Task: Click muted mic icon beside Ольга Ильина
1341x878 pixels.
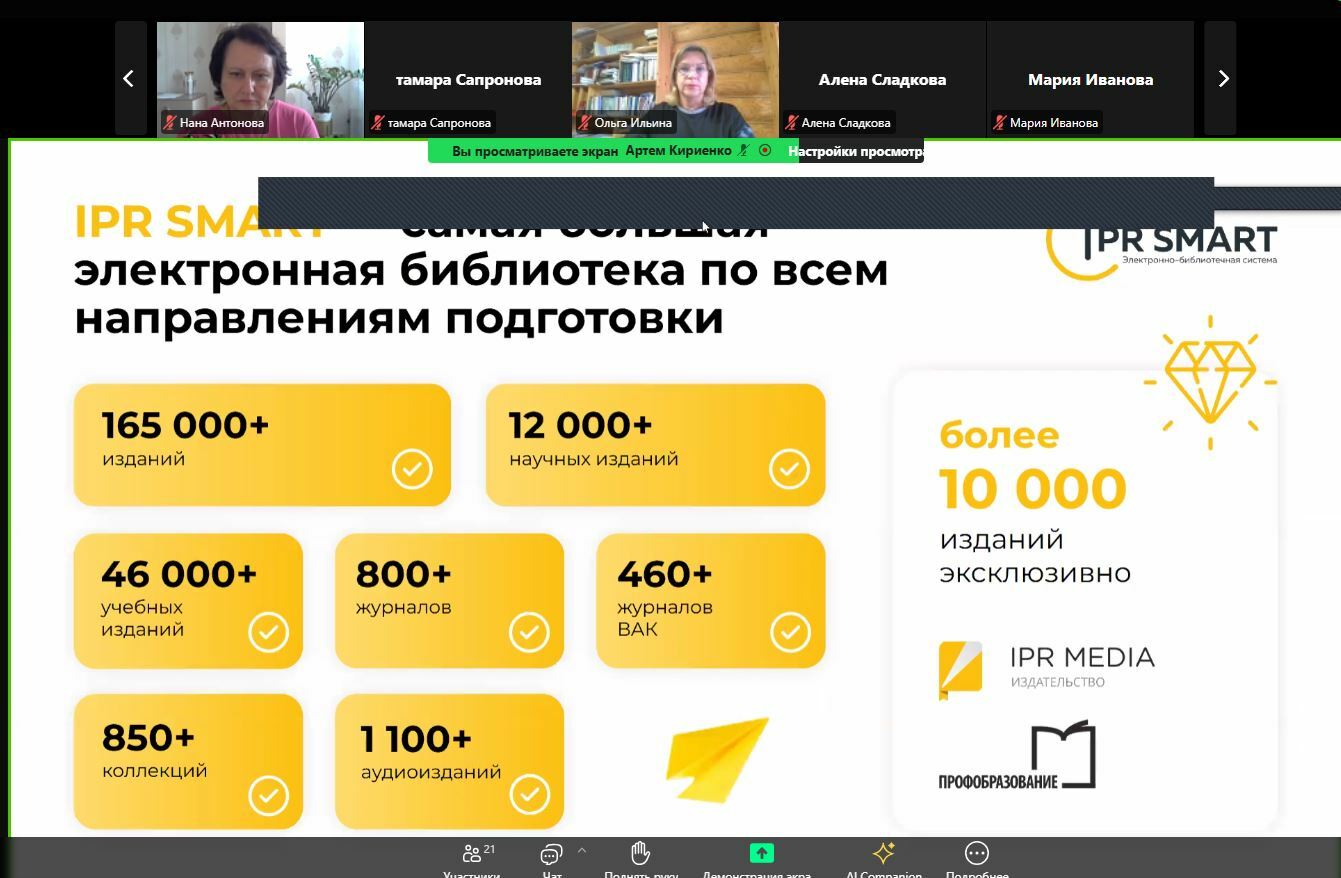Action: click(585, 123)
